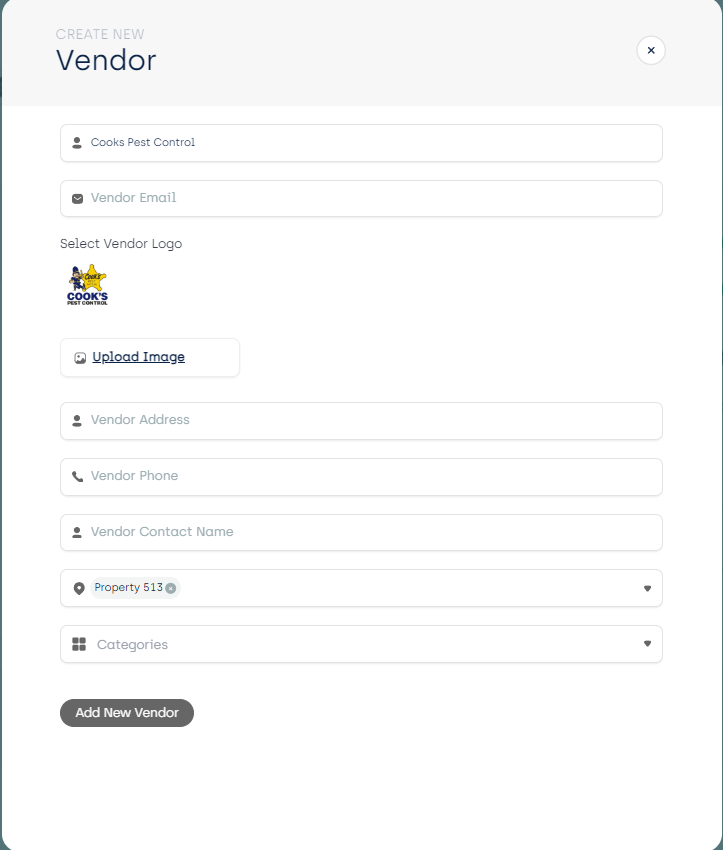Image resolution: width=723 pixels, height=850 pixels.
Task: Focus the Vendor Email input field
Action: [370, 198]
